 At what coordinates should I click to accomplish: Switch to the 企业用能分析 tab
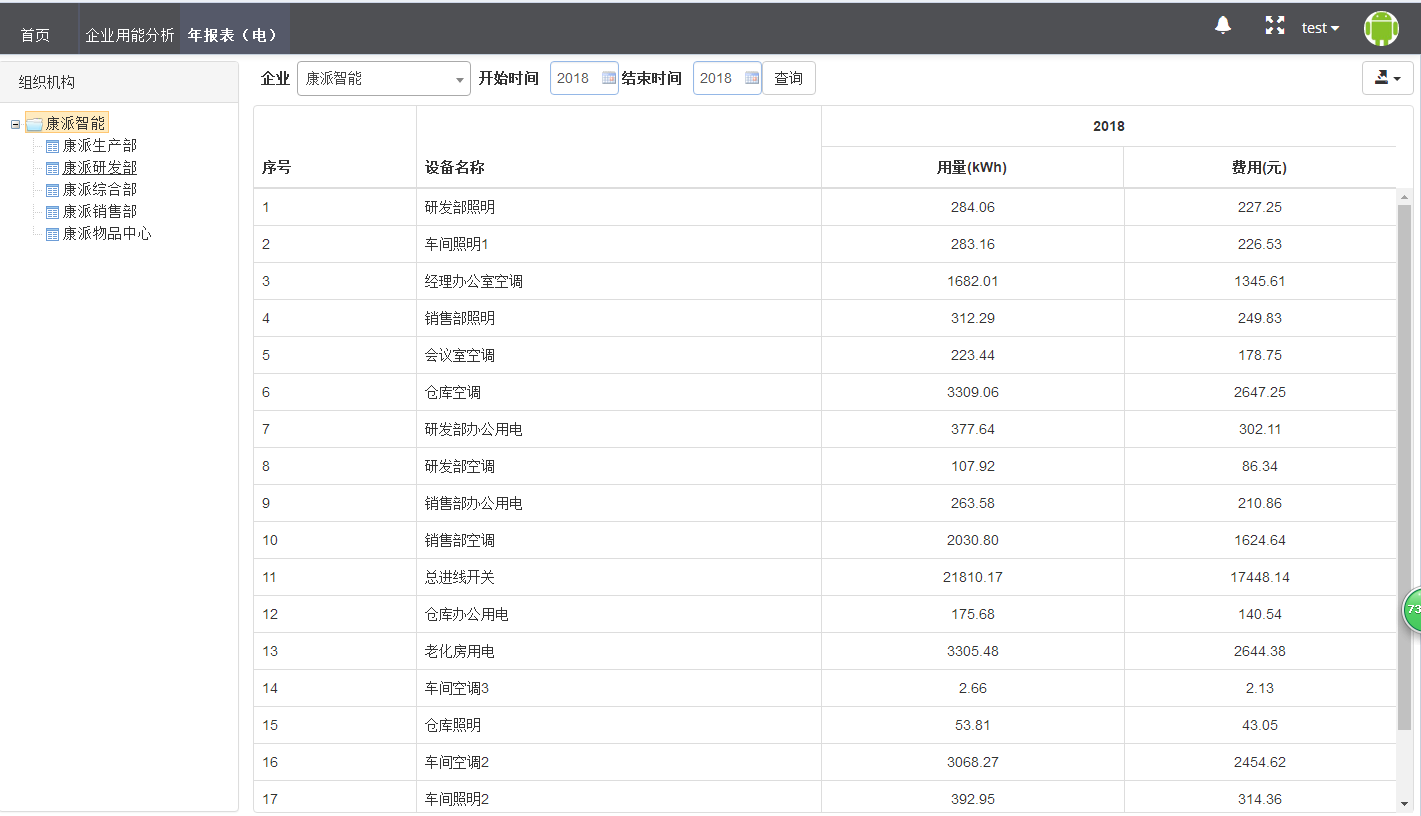130,35
